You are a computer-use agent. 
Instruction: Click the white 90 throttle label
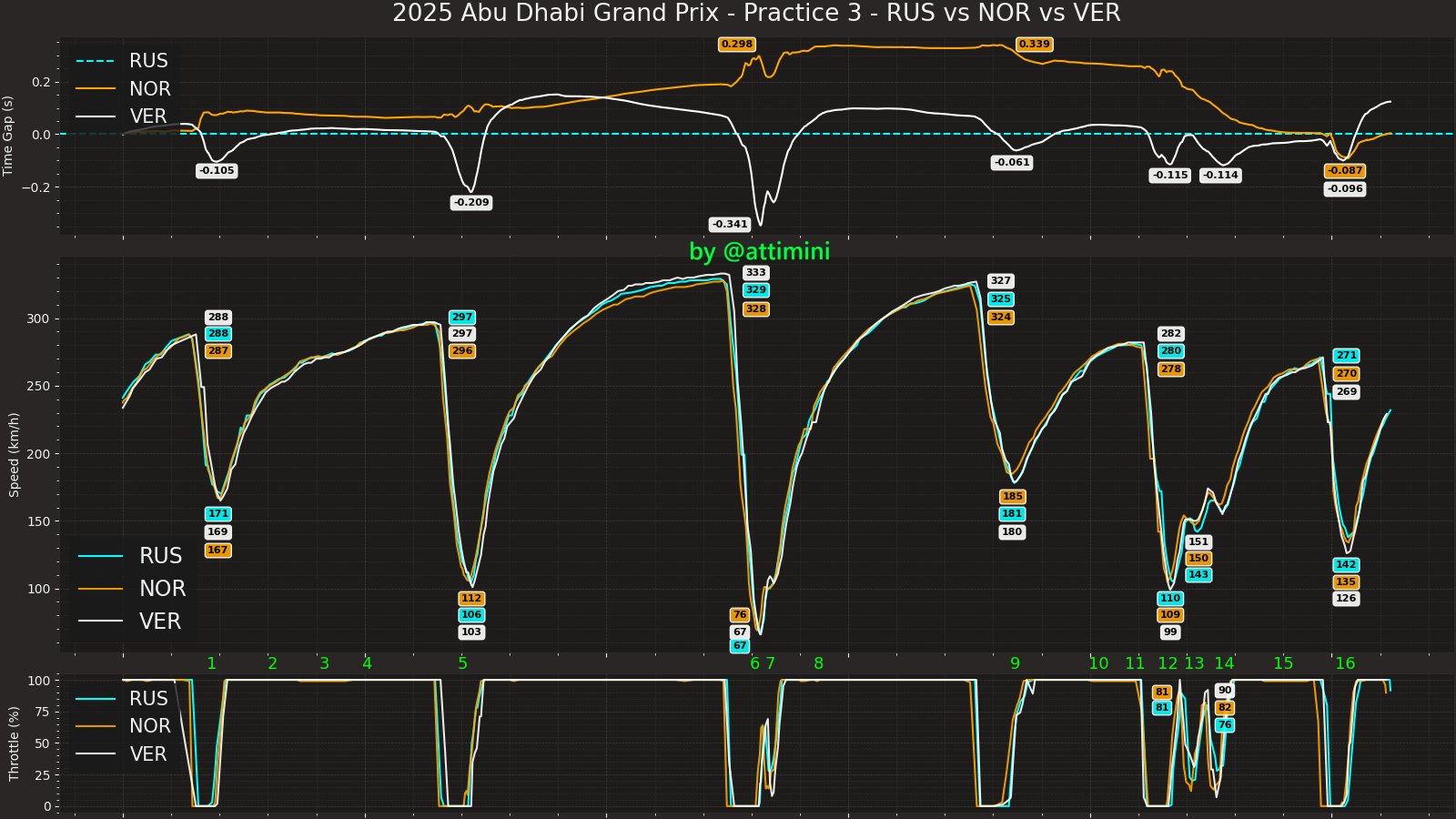click(1225, 691)
